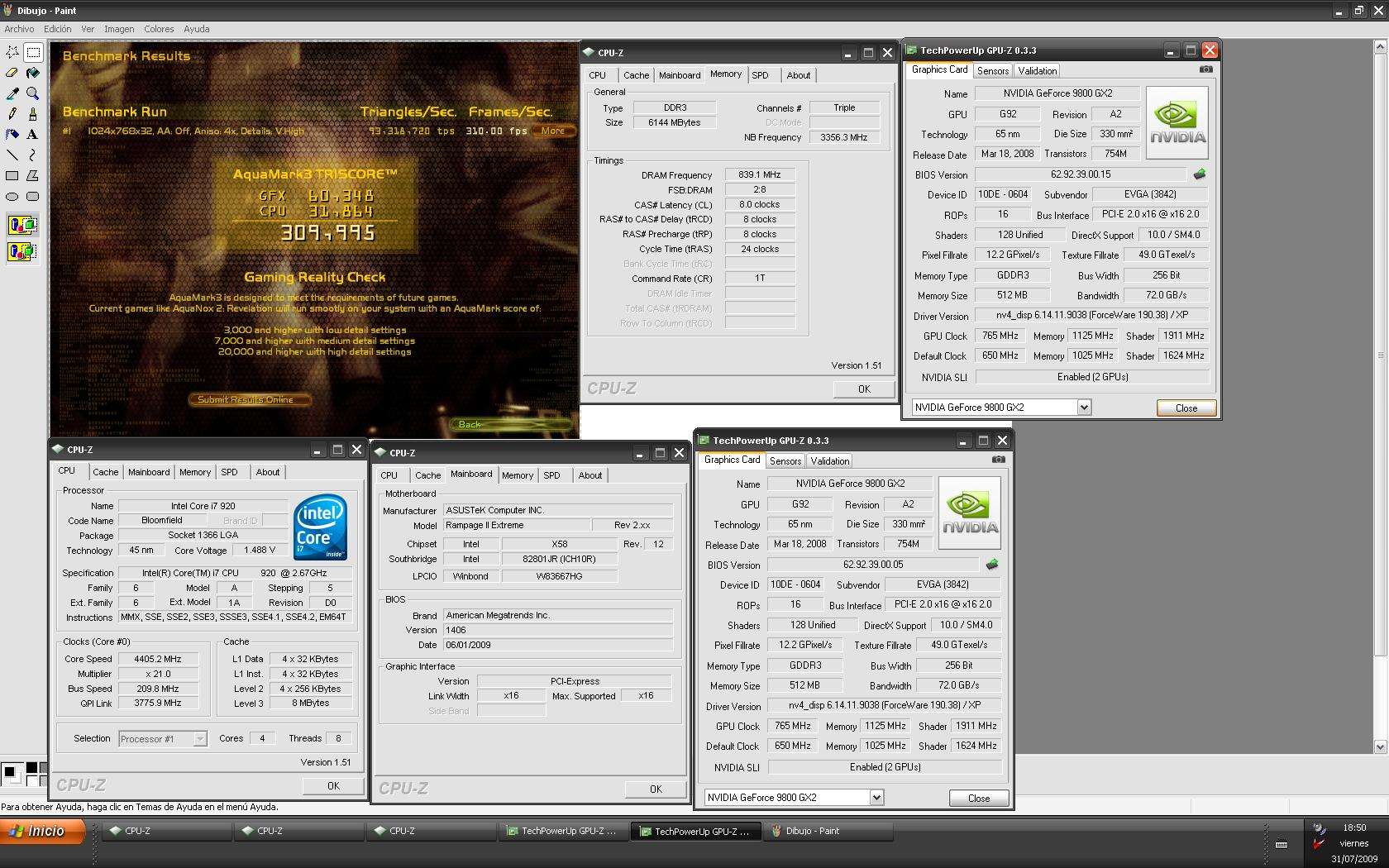Screen dimensions: 1389x868
Task: Open SPD tab in memory CPU-Z window
Action: (x=760, y=75)
